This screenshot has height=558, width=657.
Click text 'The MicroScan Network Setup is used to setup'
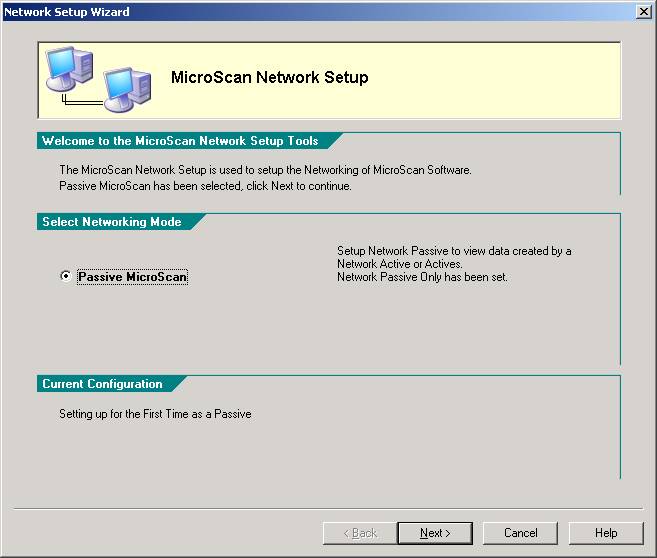point(171,170)
